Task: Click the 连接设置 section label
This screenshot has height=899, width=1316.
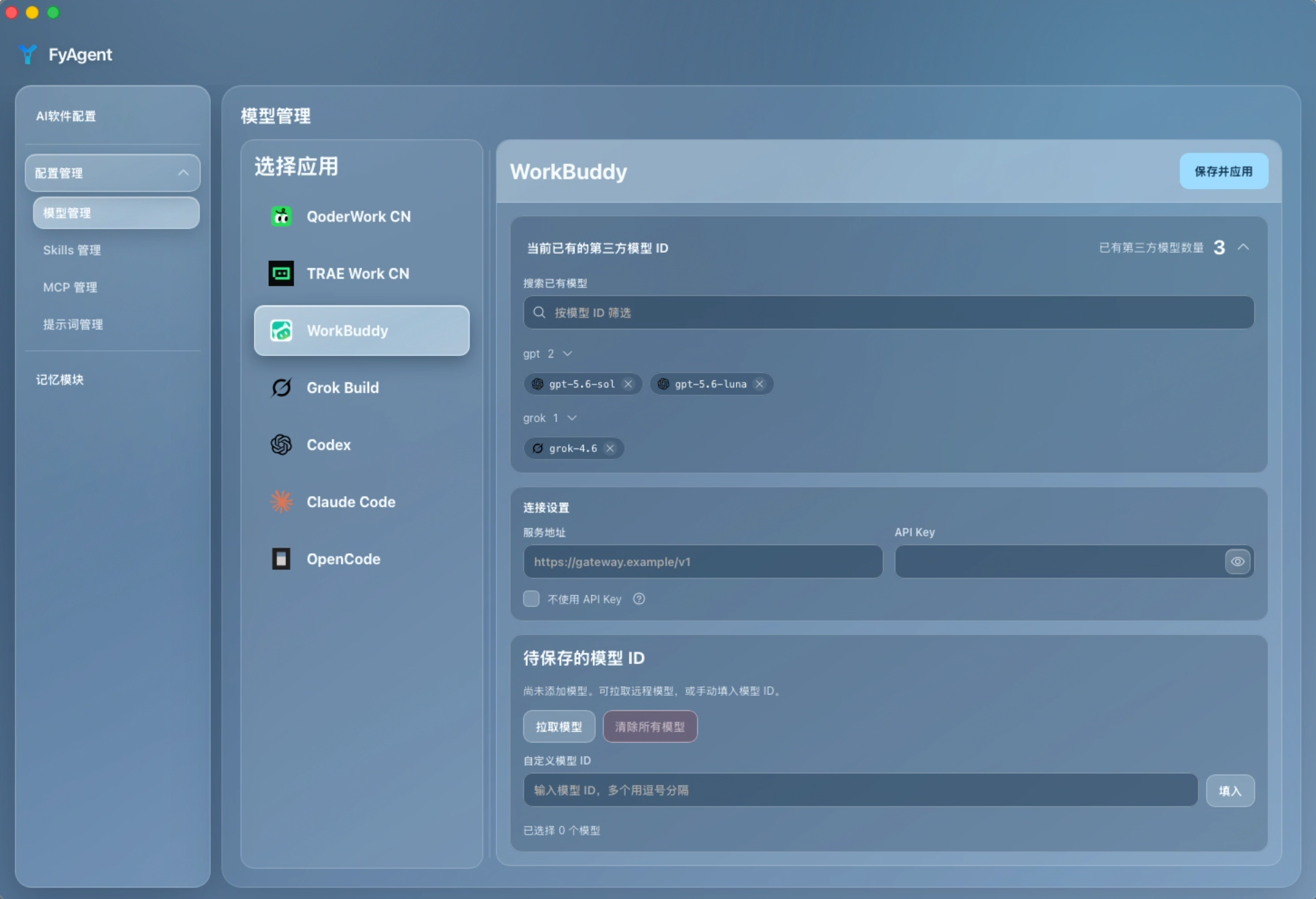Action: [x=546, y=508]
